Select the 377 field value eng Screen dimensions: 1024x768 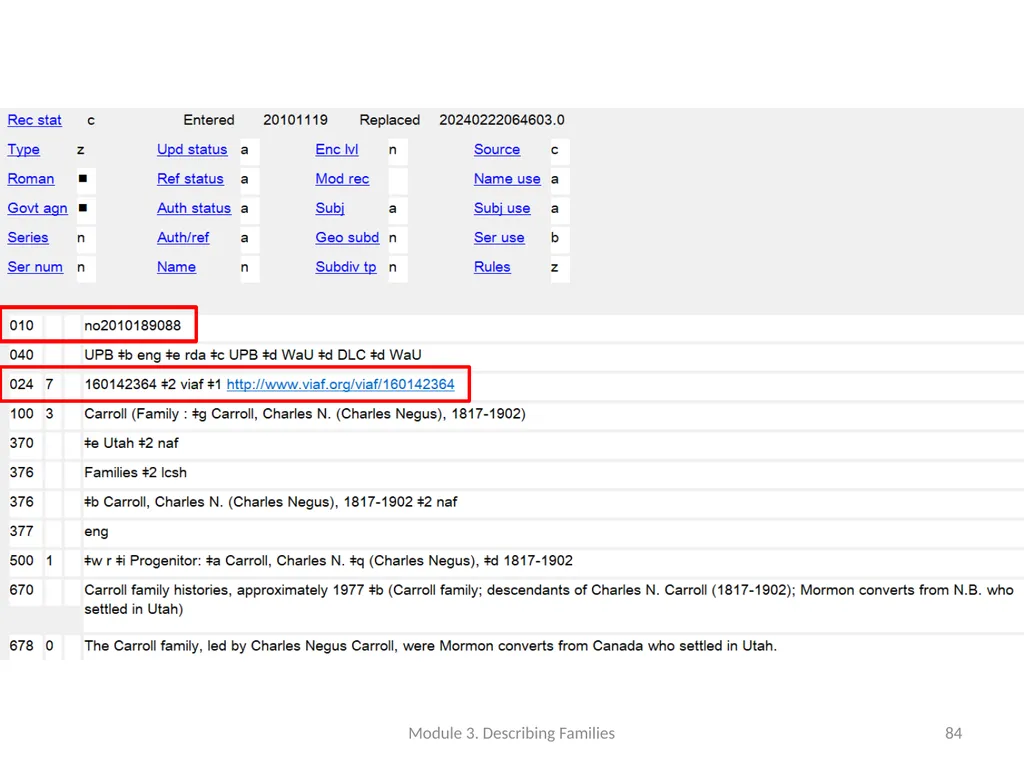[96, 532]
